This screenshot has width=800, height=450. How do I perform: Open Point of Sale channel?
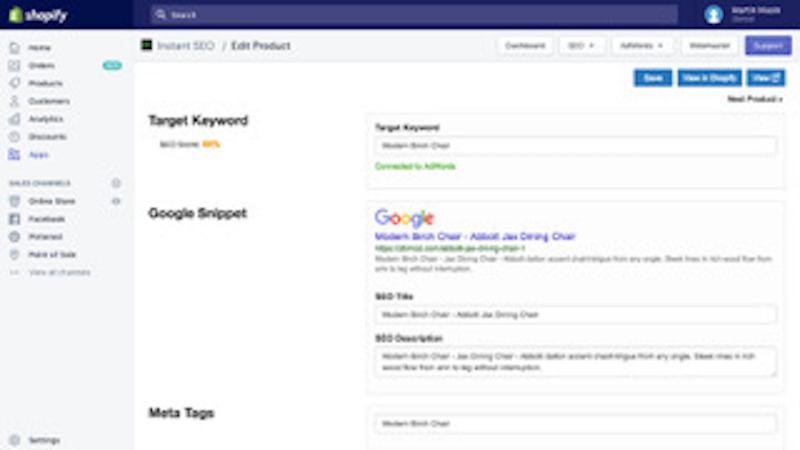tap(52, 254)
